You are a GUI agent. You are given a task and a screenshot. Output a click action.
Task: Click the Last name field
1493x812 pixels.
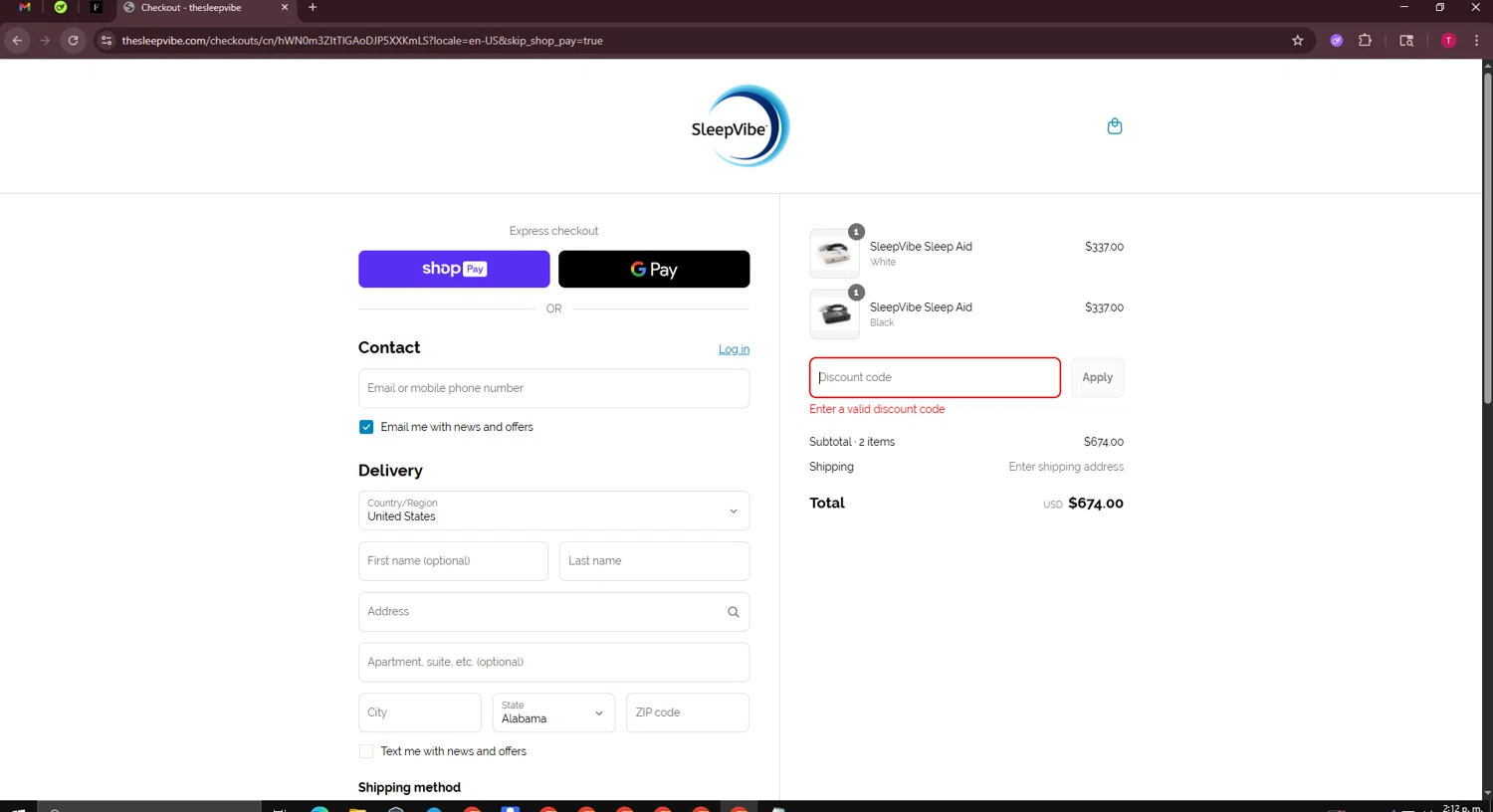654,561
